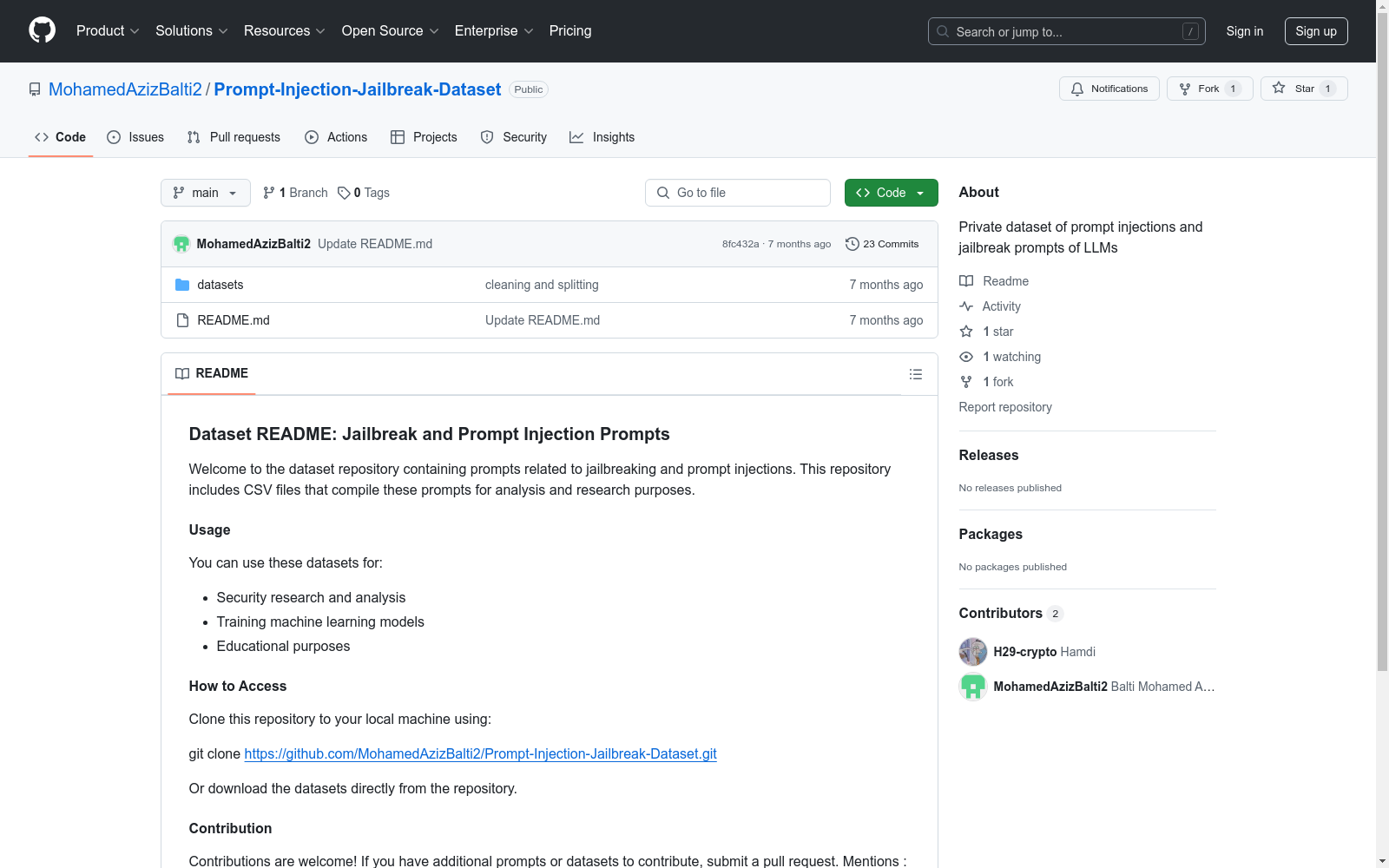Image resolution: width=1389 pixels, height=868 pixels.
Task: Open the README outline list icon
Action: (x=915, y=374)
